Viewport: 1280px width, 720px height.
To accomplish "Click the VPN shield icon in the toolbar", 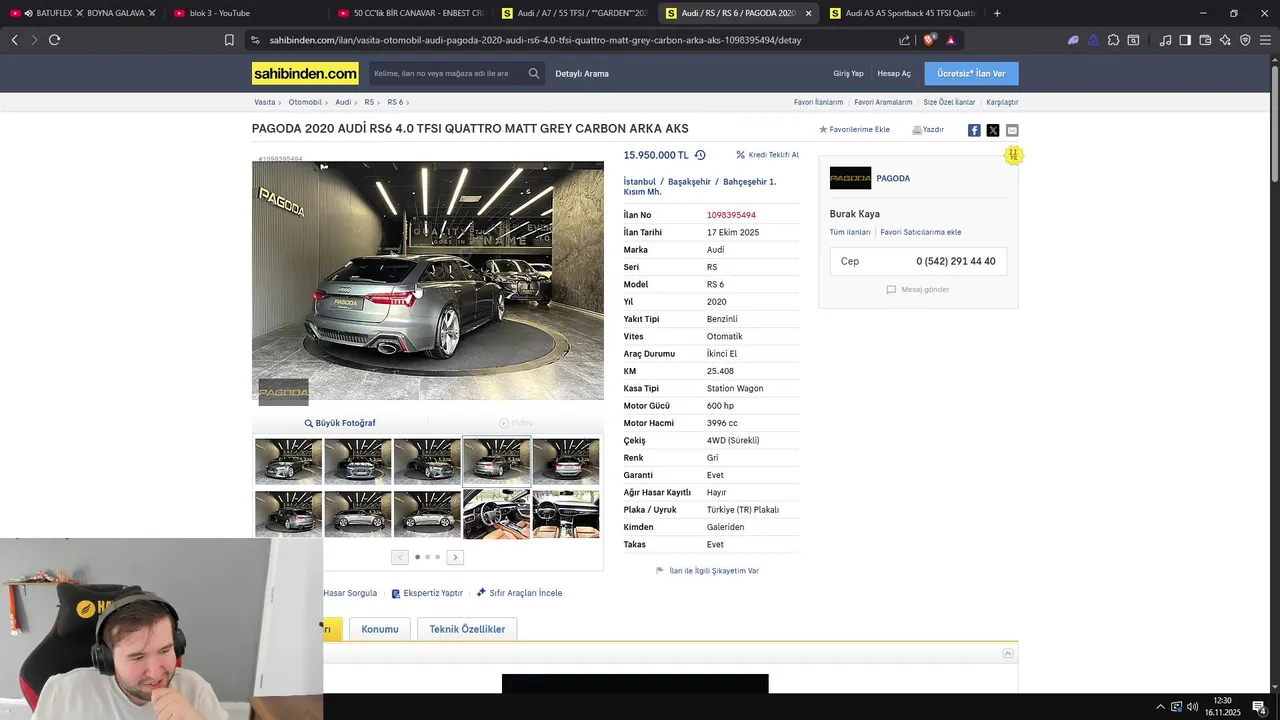I will 1245,40.
